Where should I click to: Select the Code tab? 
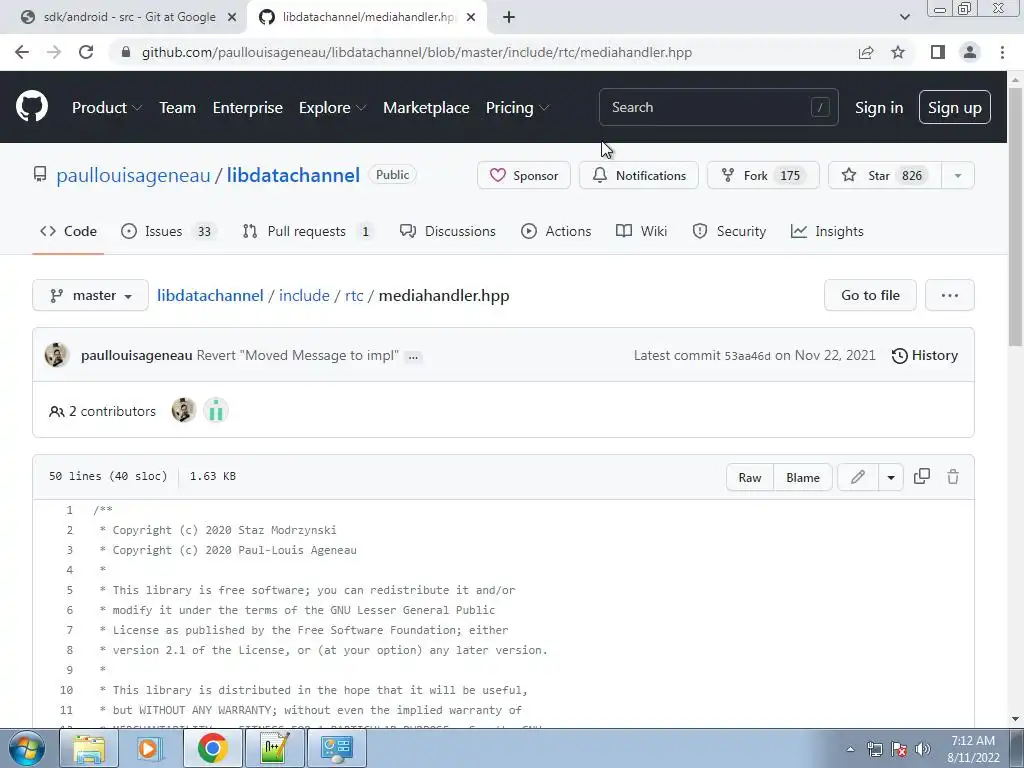point(68,231)
